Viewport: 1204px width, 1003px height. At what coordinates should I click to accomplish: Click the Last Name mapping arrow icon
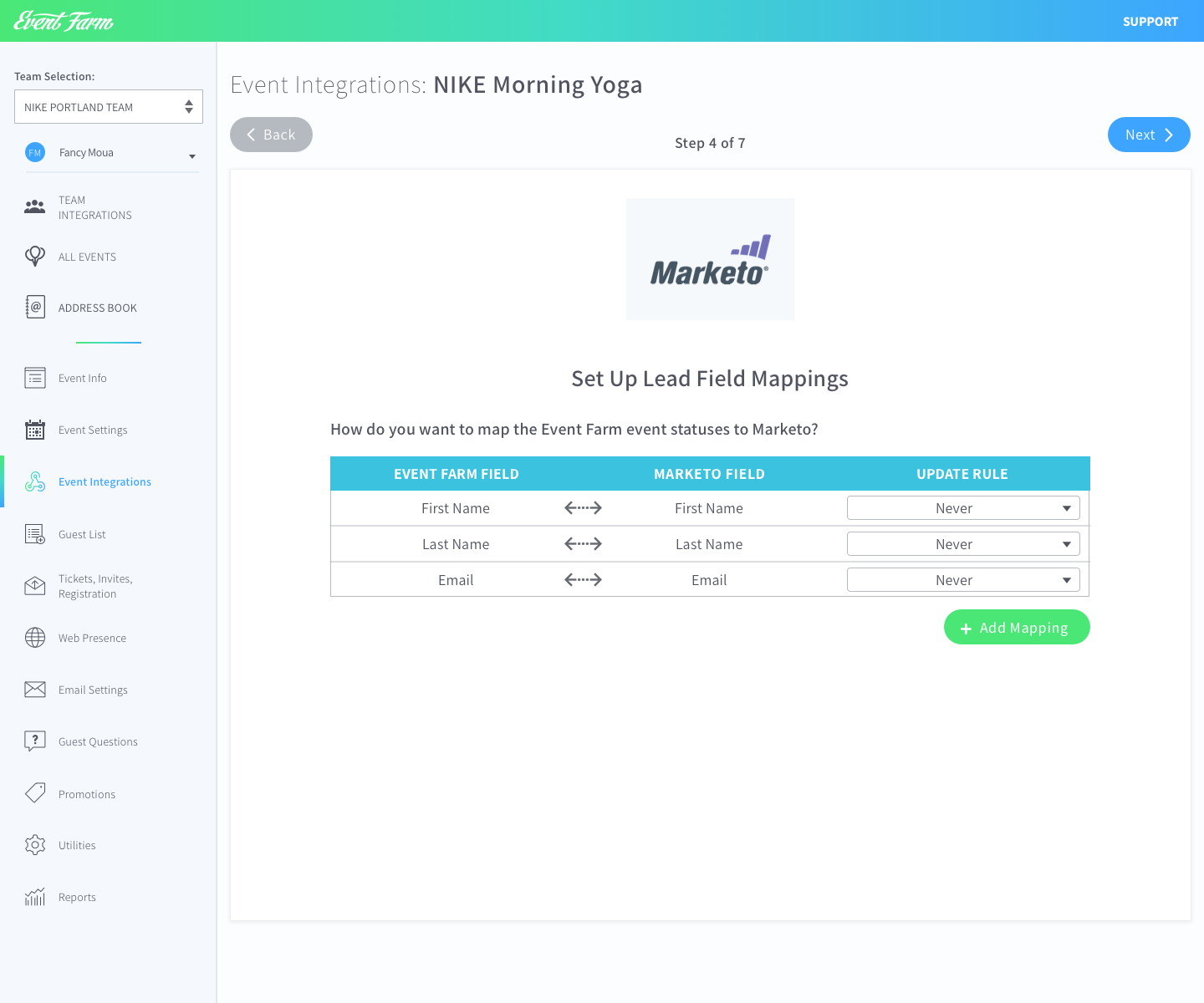[x=583, y=543]
